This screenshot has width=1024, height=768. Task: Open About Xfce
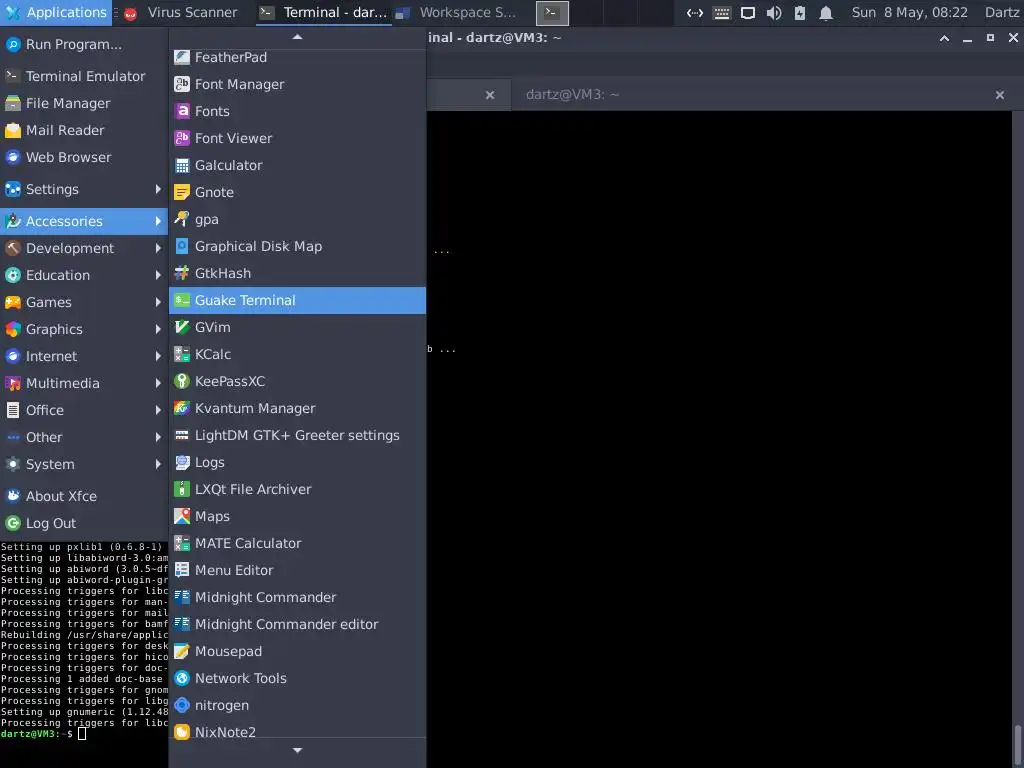pos(84,496)
